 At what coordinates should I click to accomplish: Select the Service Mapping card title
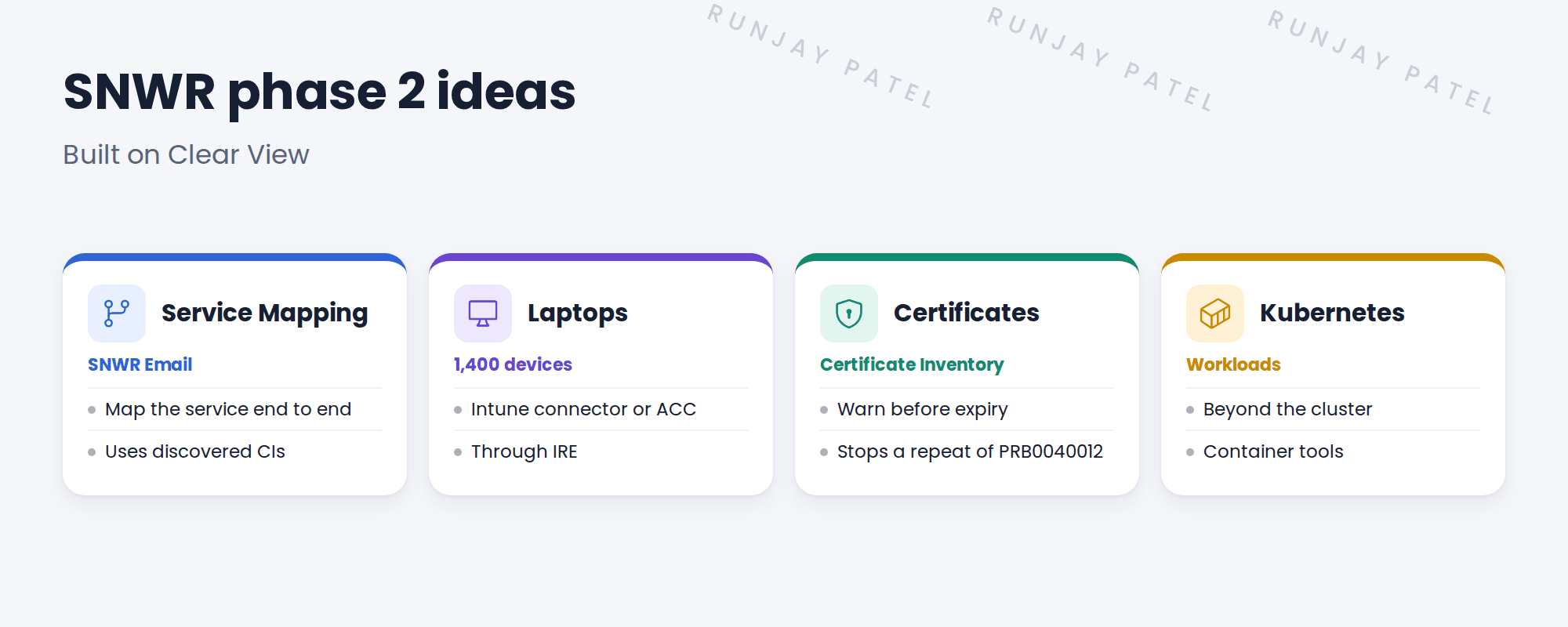pos(264,313)
